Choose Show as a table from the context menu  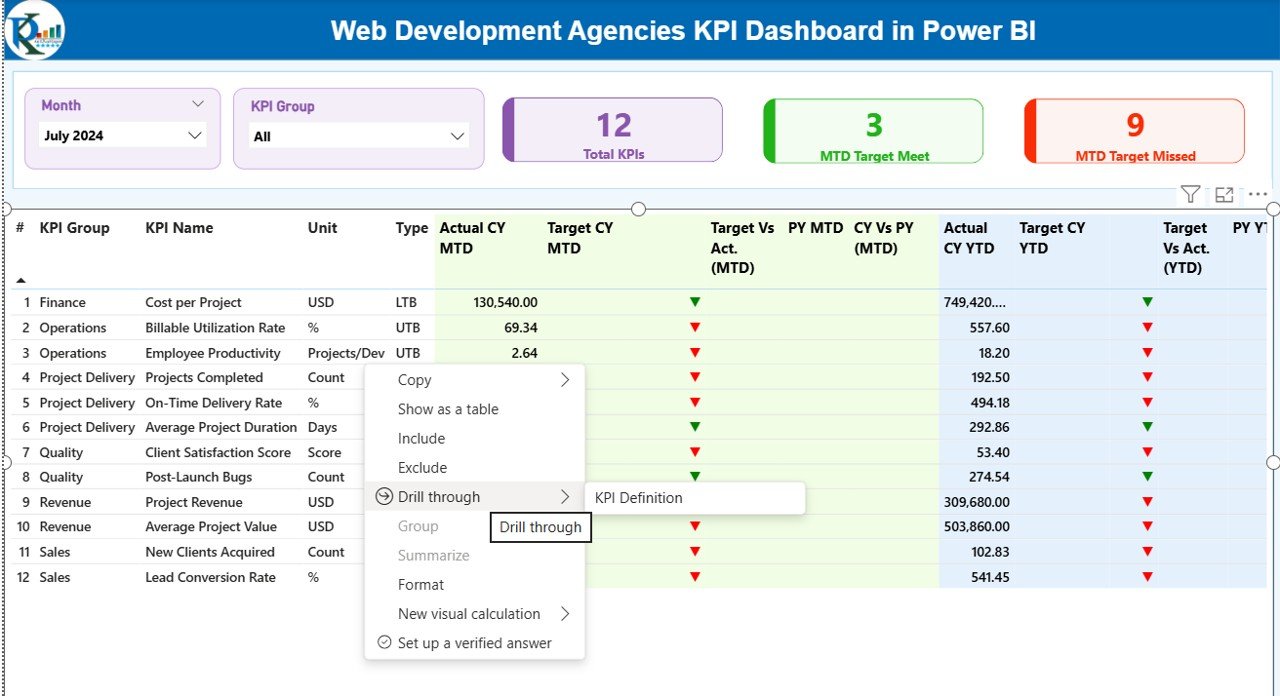447,408
